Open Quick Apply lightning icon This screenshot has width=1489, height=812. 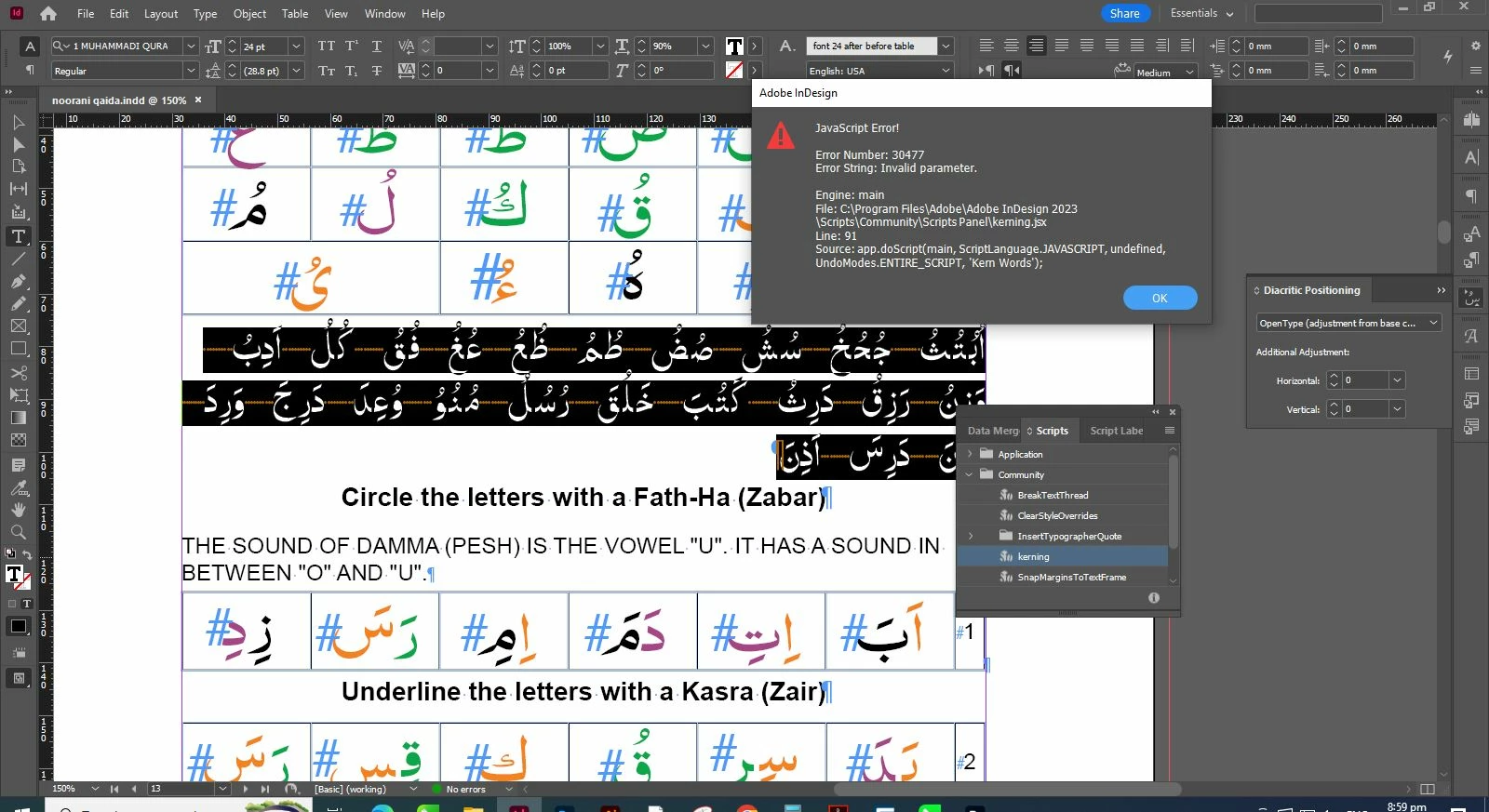tap(1448, 57)
